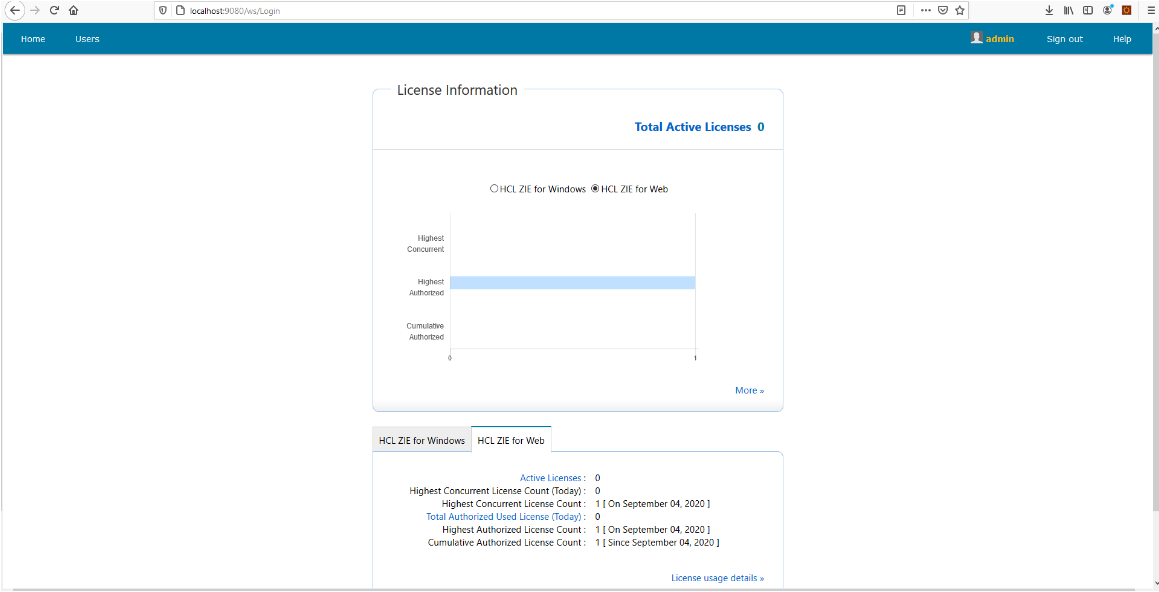Click the Total Authorized Used License (Today) link

tap(503, 517)
